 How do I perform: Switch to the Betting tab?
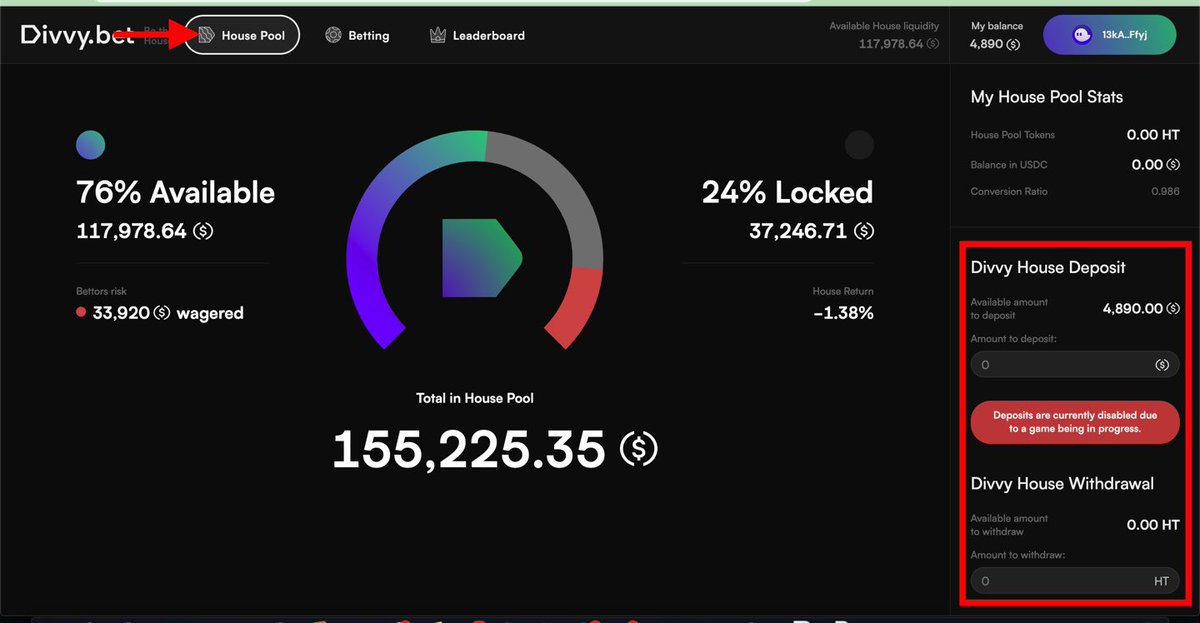coord(357,35)
